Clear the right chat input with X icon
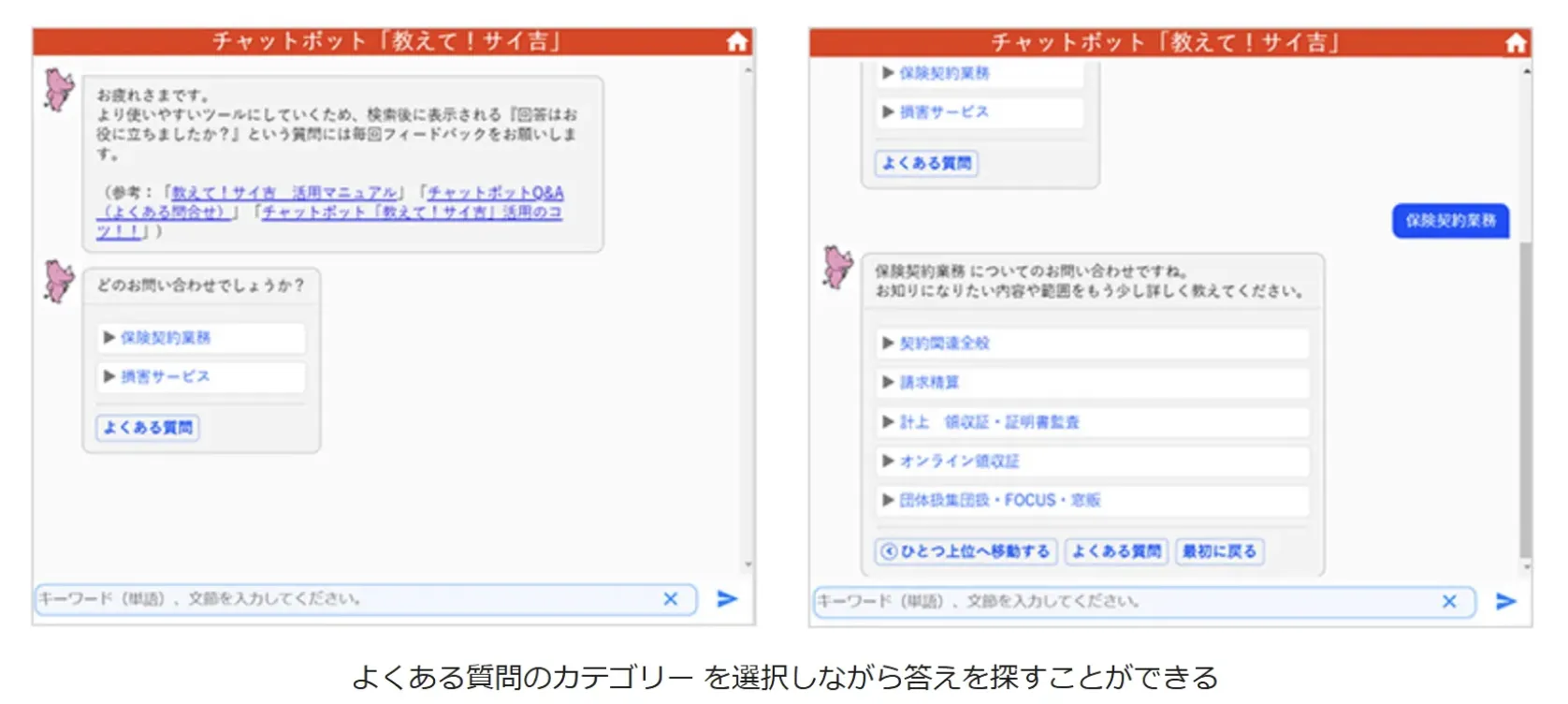This screenshot has height=704, width=1568. coord(1449,602)
